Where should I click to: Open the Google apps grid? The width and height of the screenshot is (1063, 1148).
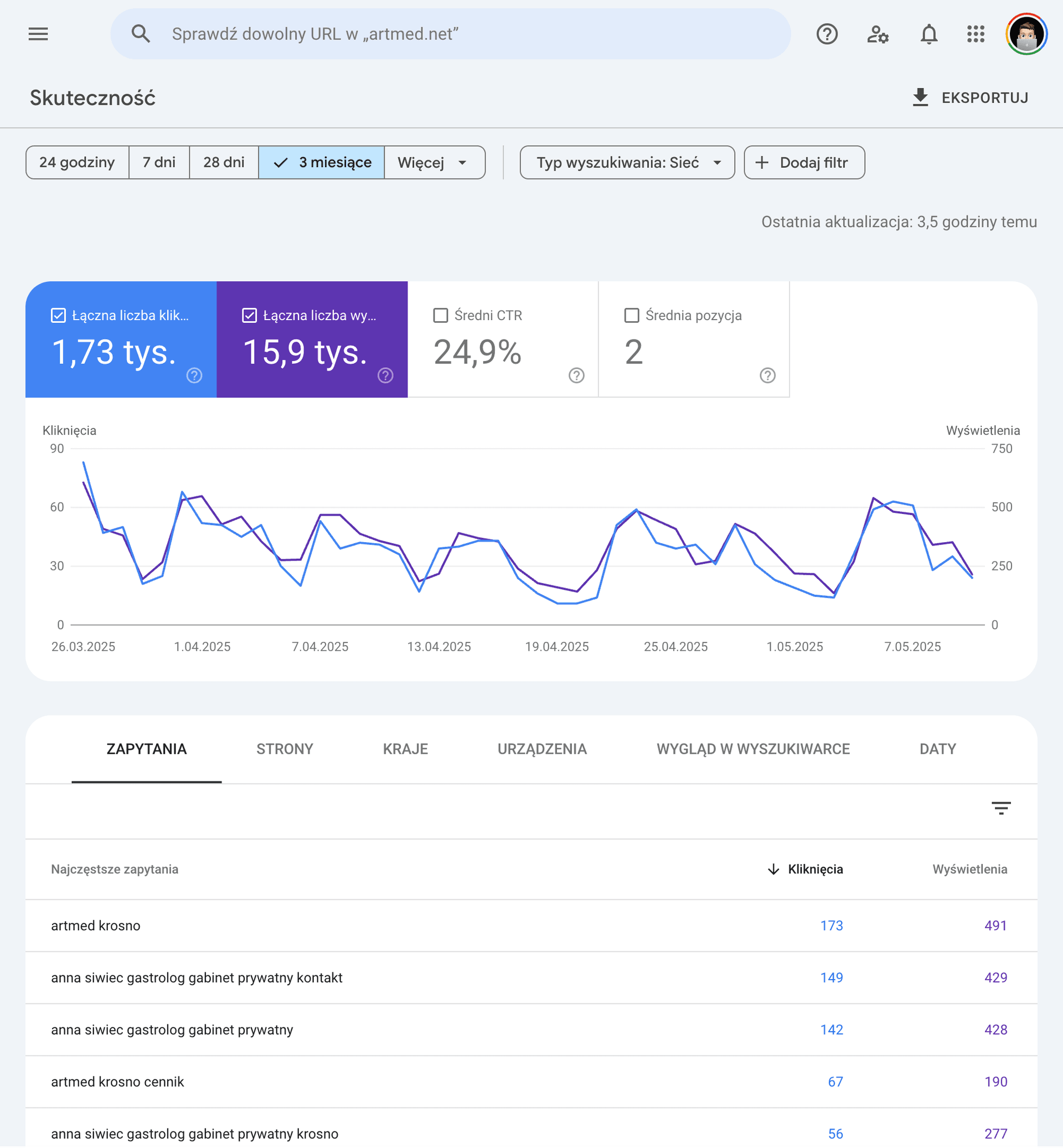976,34
